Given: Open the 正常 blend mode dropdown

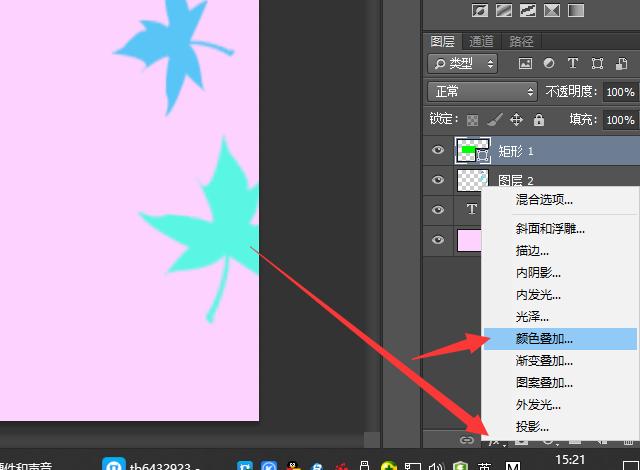Looking at the screenshot, I should coord(482,91).
